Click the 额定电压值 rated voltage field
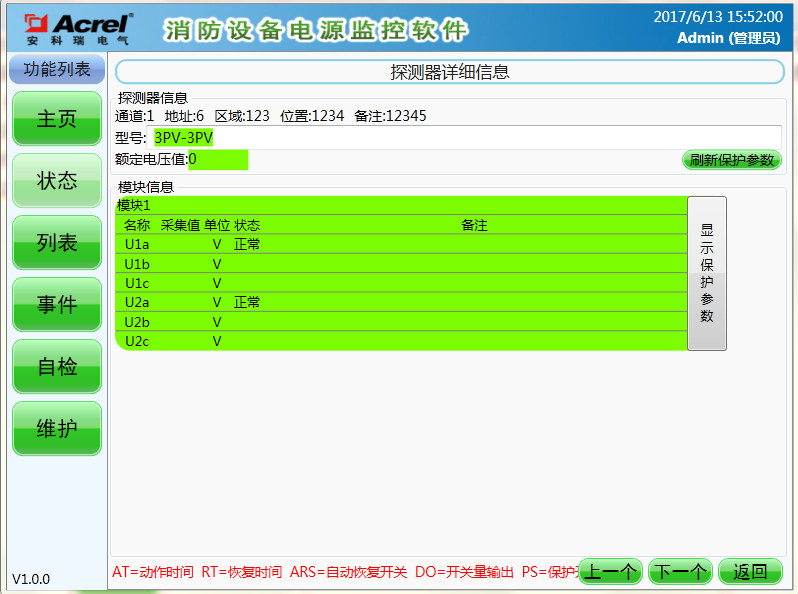 click(x=217, y=159)
